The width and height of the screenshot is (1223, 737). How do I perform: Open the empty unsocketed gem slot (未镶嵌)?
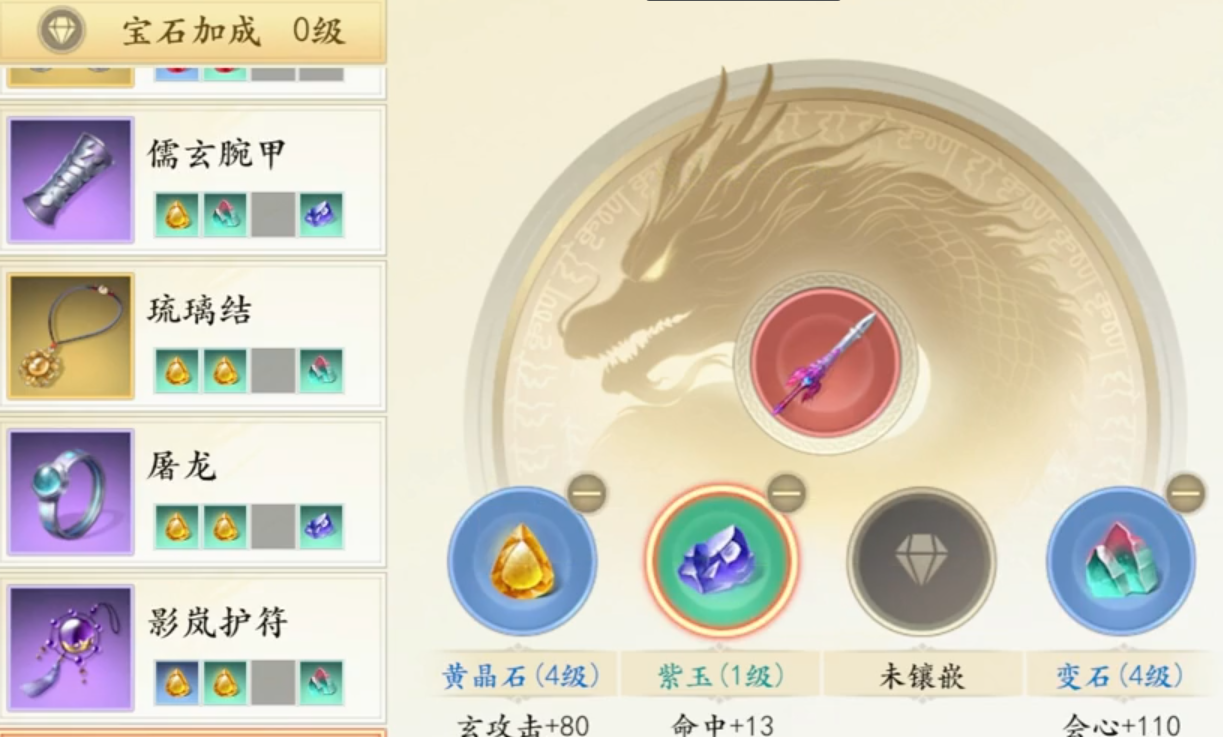pos(921,561)
